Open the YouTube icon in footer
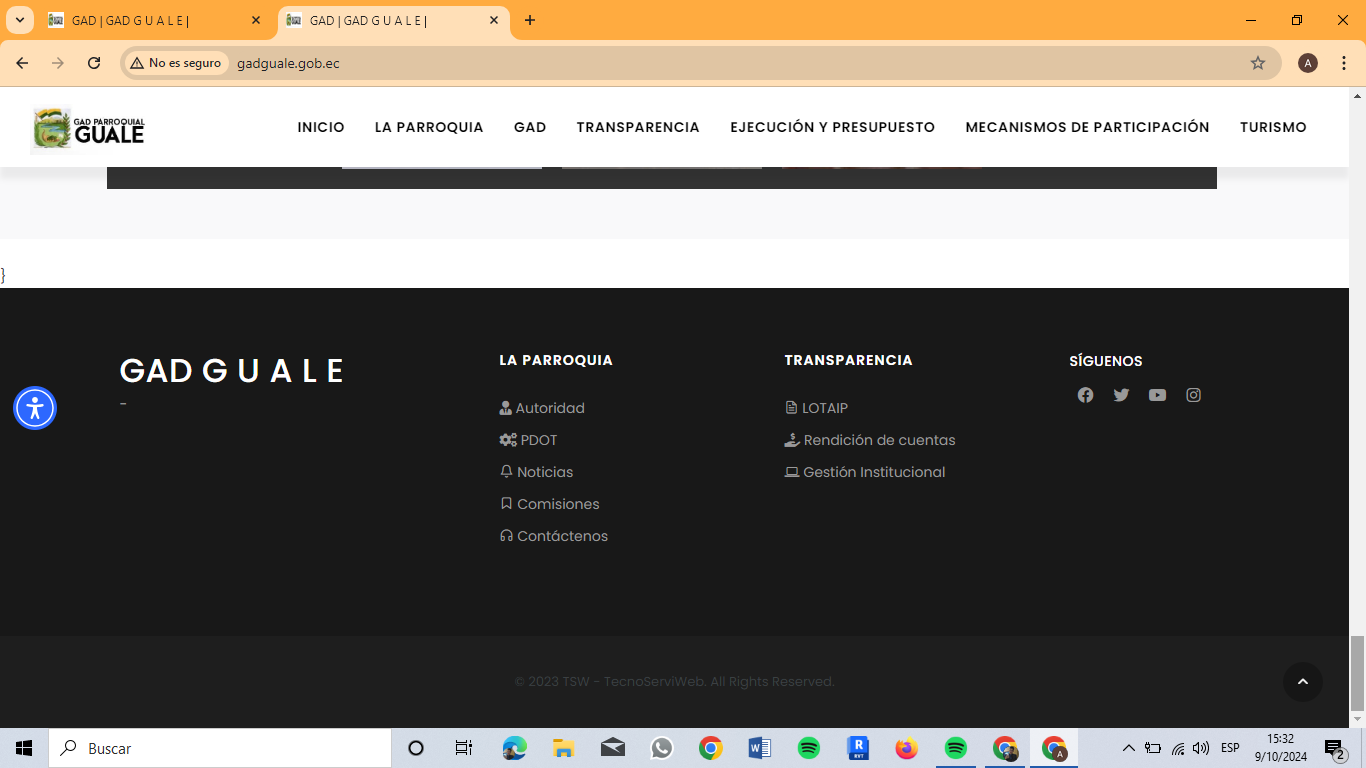The height and width of the screenshot is (768, 1366). 1157,395
